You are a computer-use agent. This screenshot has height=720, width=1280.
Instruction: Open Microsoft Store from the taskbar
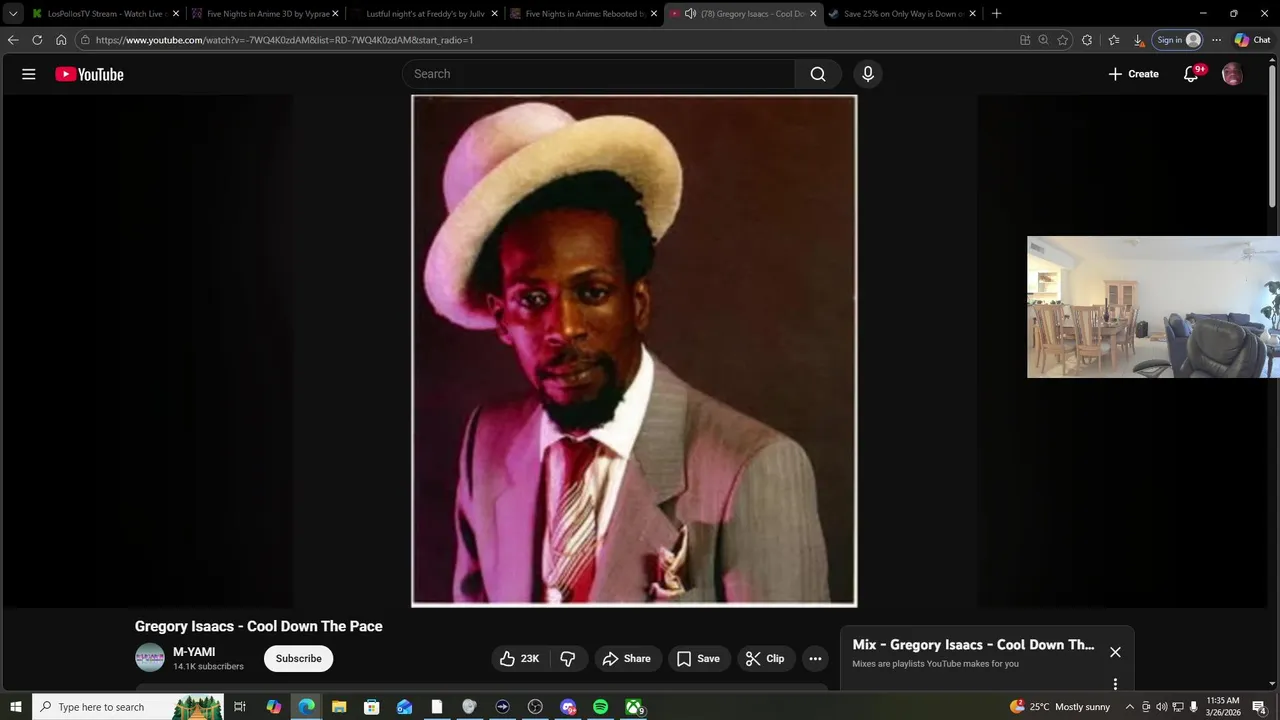point(371,707)
